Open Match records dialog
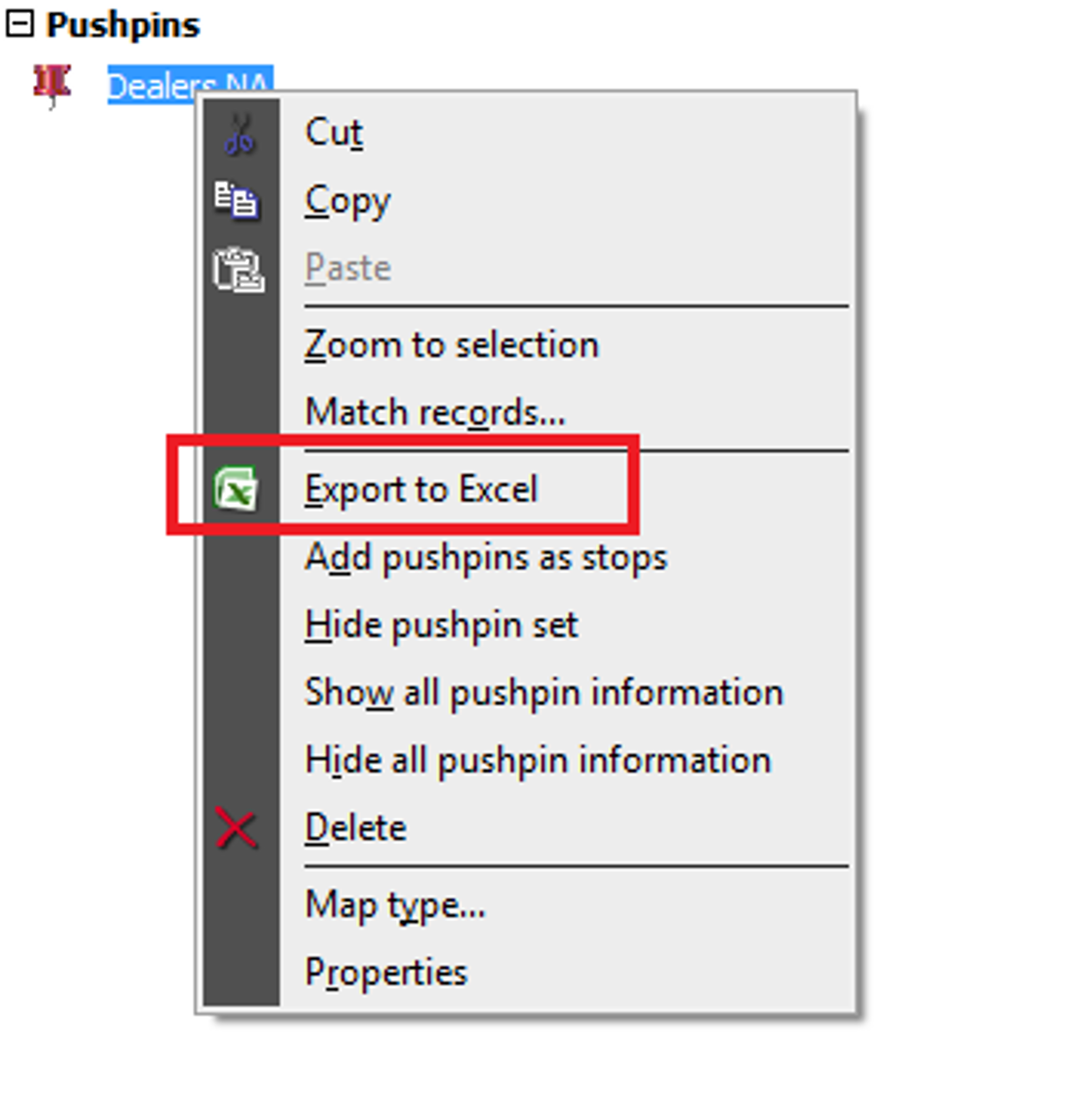This screenshot has width=1092, height=1114. tap(434, 412)
